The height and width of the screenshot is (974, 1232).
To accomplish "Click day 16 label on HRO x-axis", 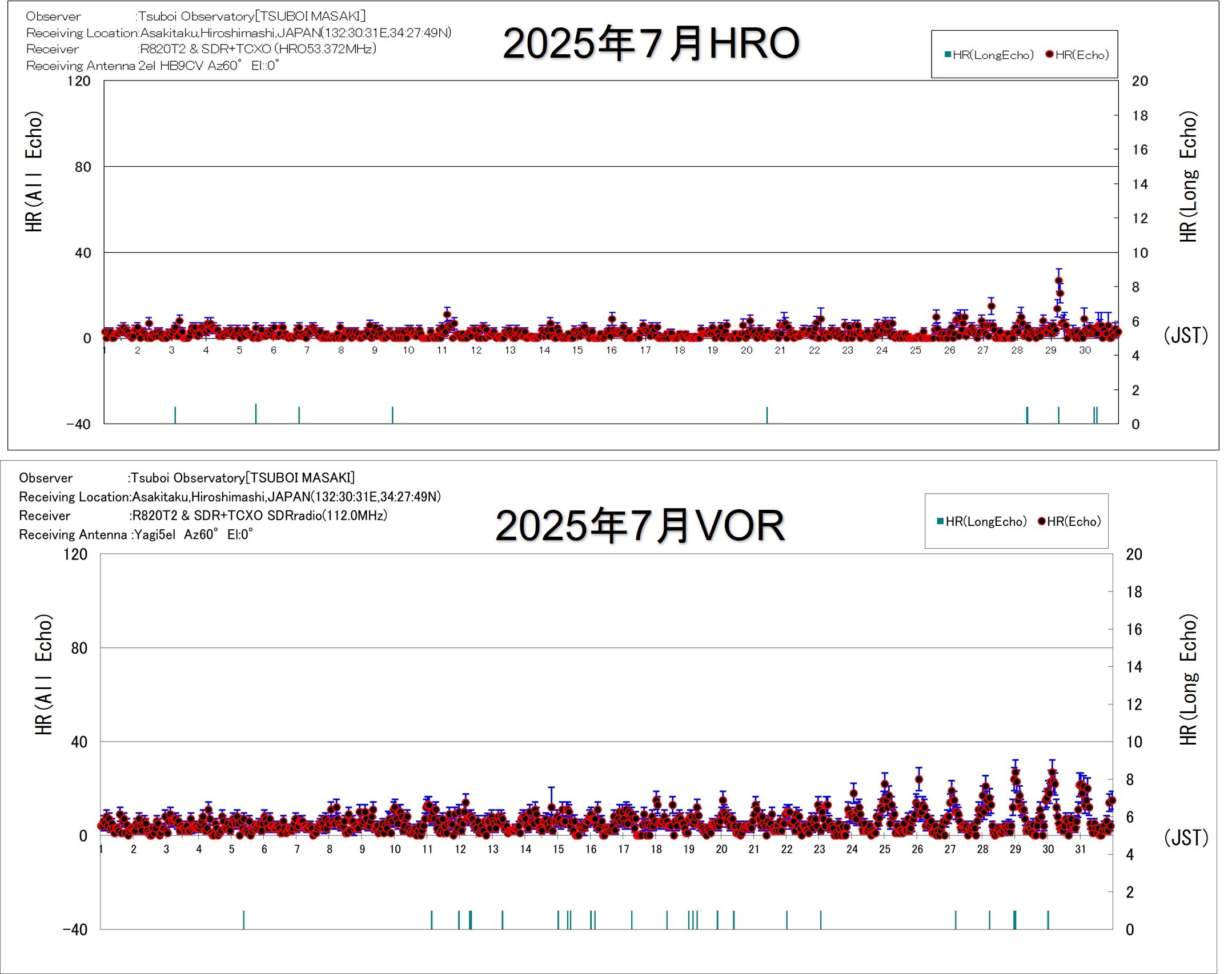I will (x=611, y=351).
